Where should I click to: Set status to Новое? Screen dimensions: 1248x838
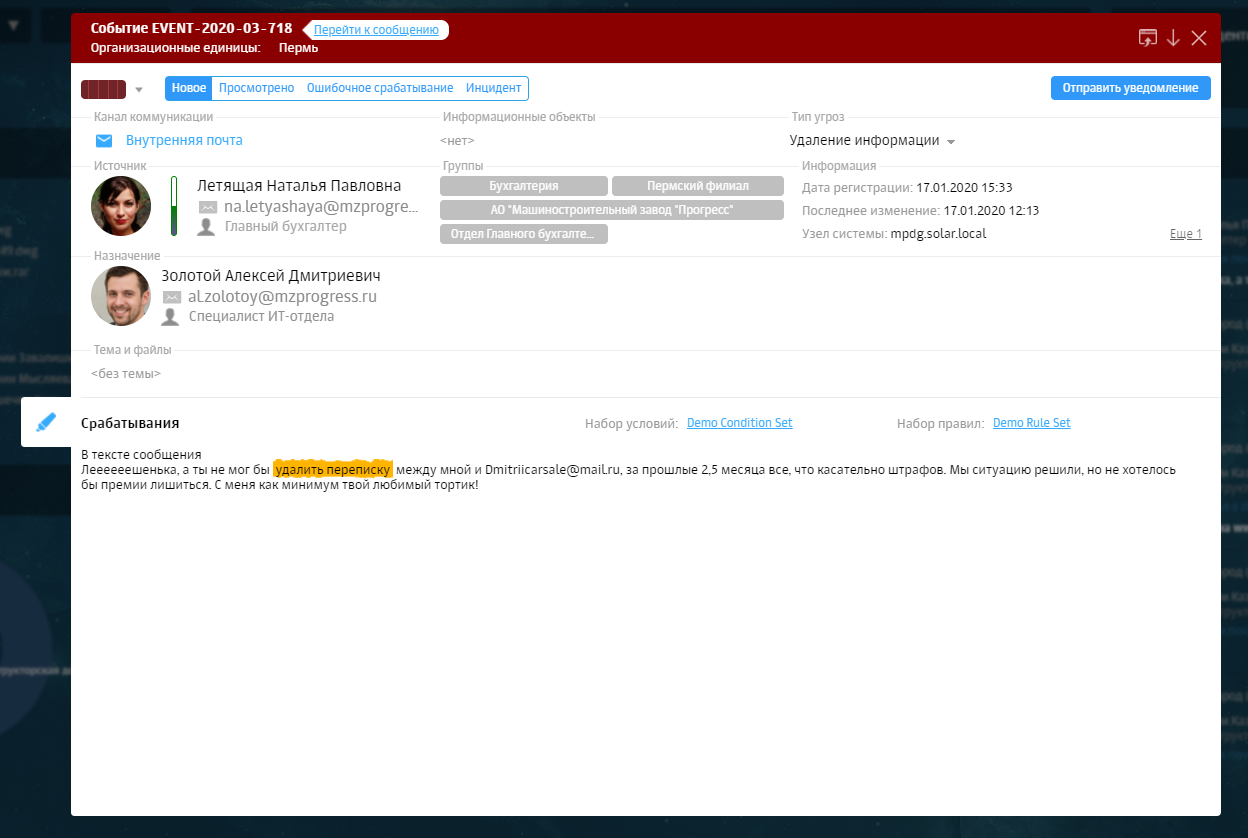point(189,88)
